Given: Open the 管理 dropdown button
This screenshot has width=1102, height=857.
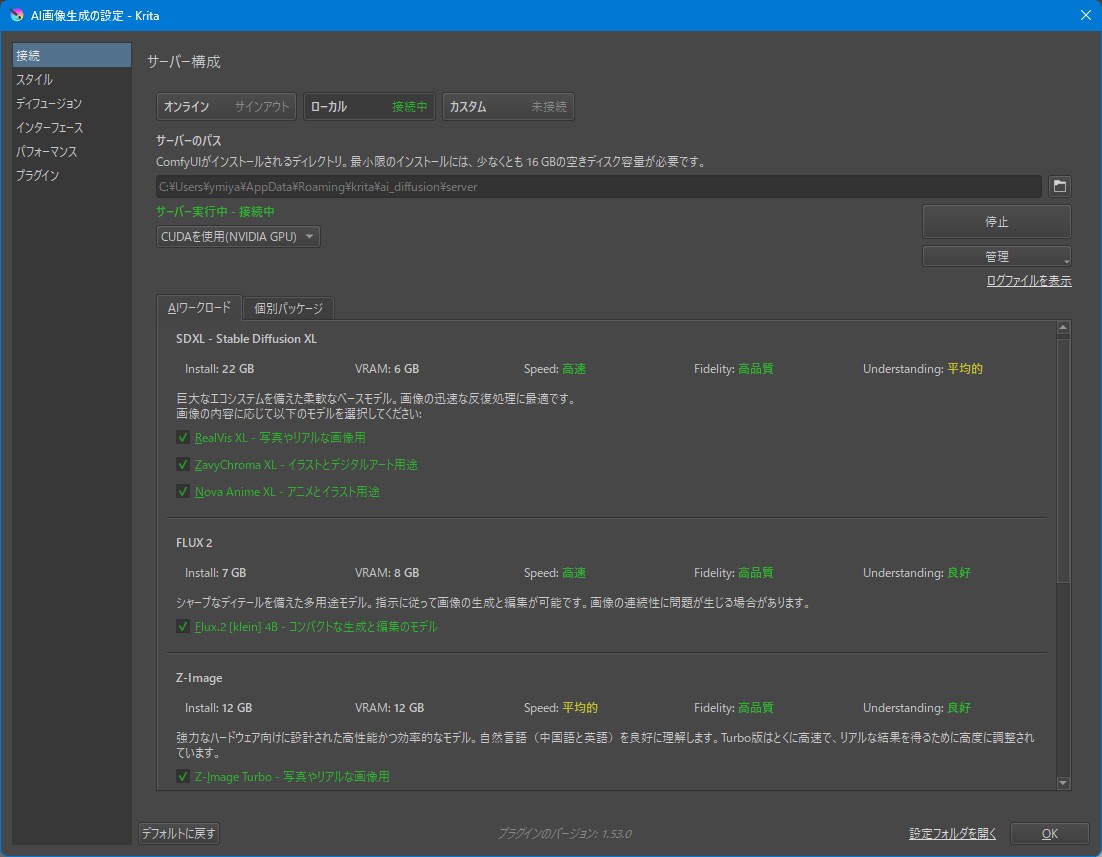Looking at the screenshot, I should [996, 257].
